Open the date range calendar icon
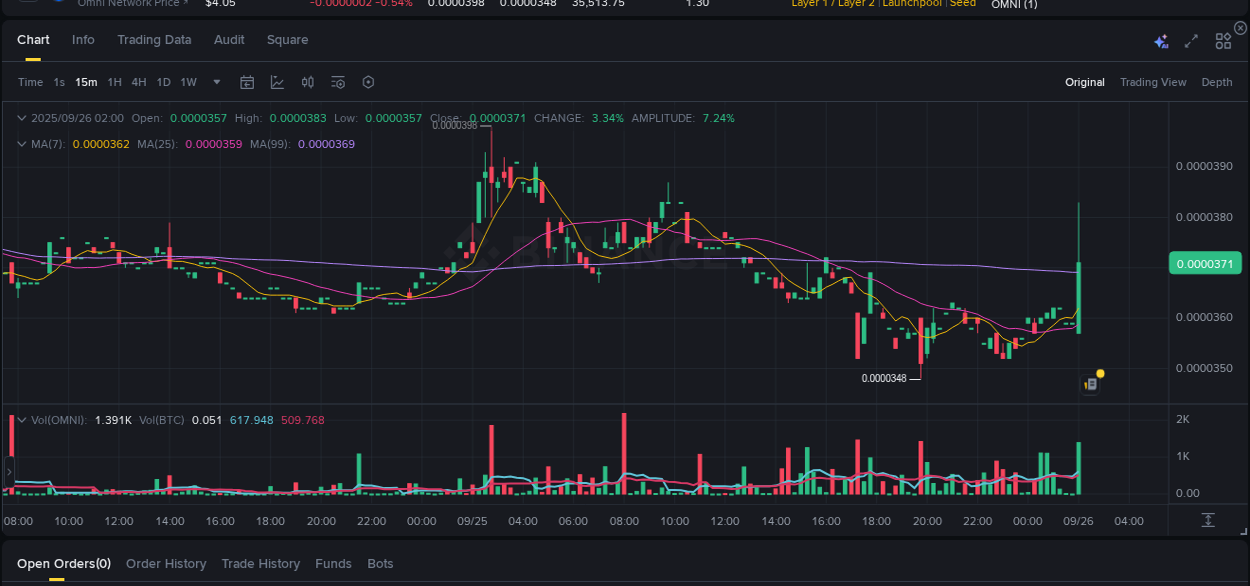The height and width of the screenshot is (586, 1250). point(247,82)
